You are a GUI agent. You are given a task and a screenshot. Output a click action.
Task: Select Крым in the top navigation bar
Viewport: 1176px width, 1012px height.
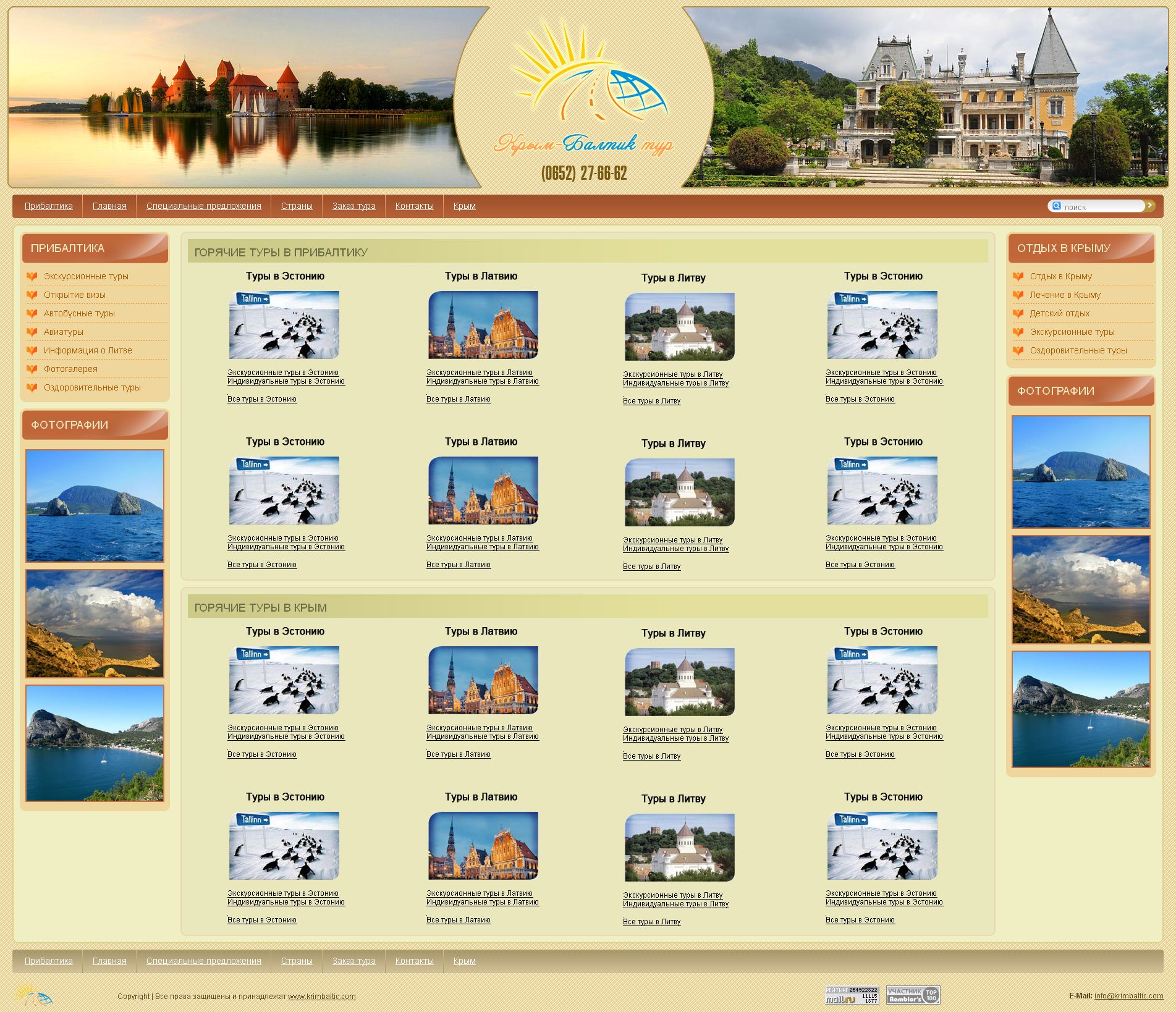pos(465,206)
